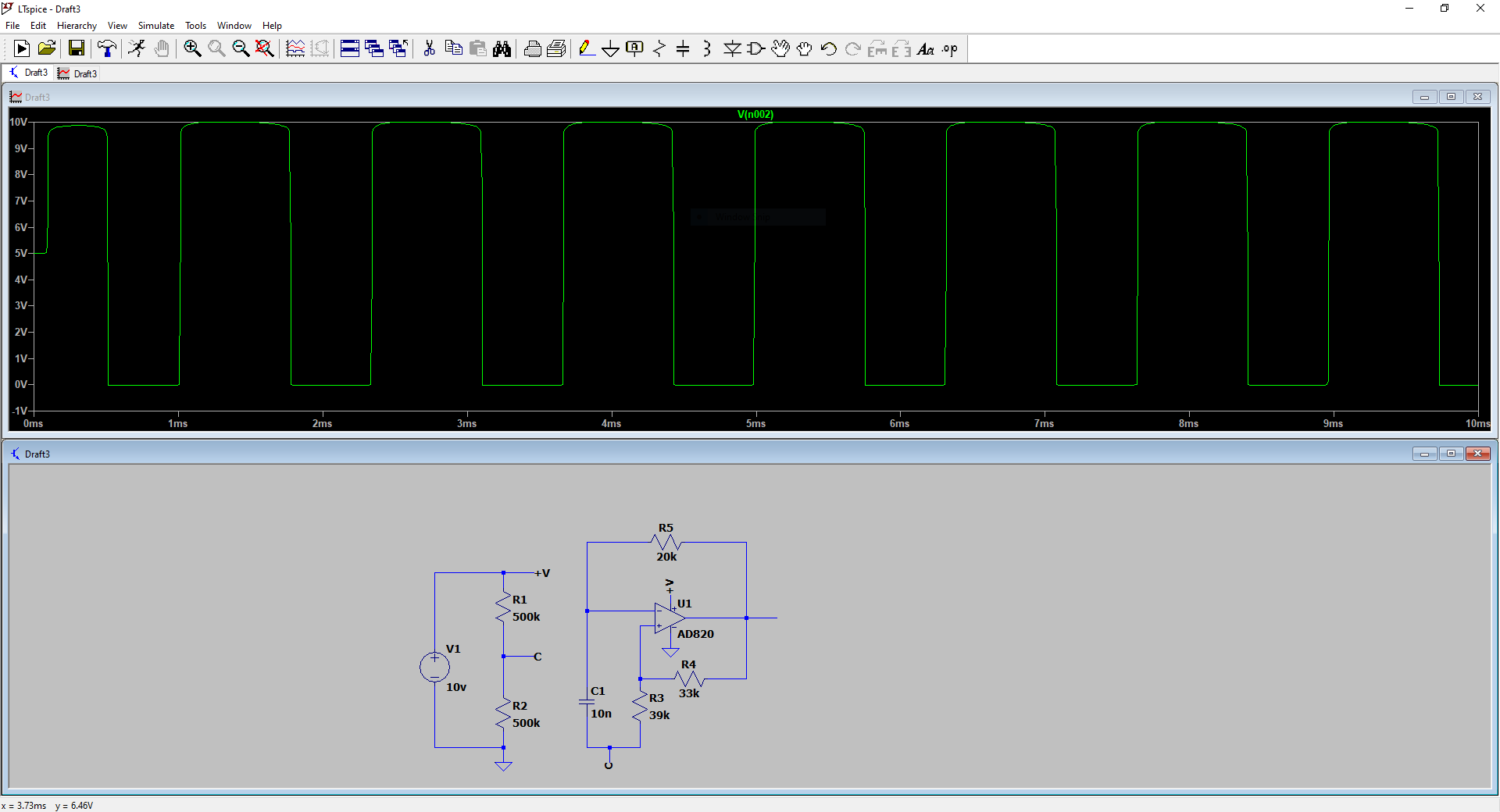
Task: Click the Print Setup icon
Action: (x=556, y=49)
